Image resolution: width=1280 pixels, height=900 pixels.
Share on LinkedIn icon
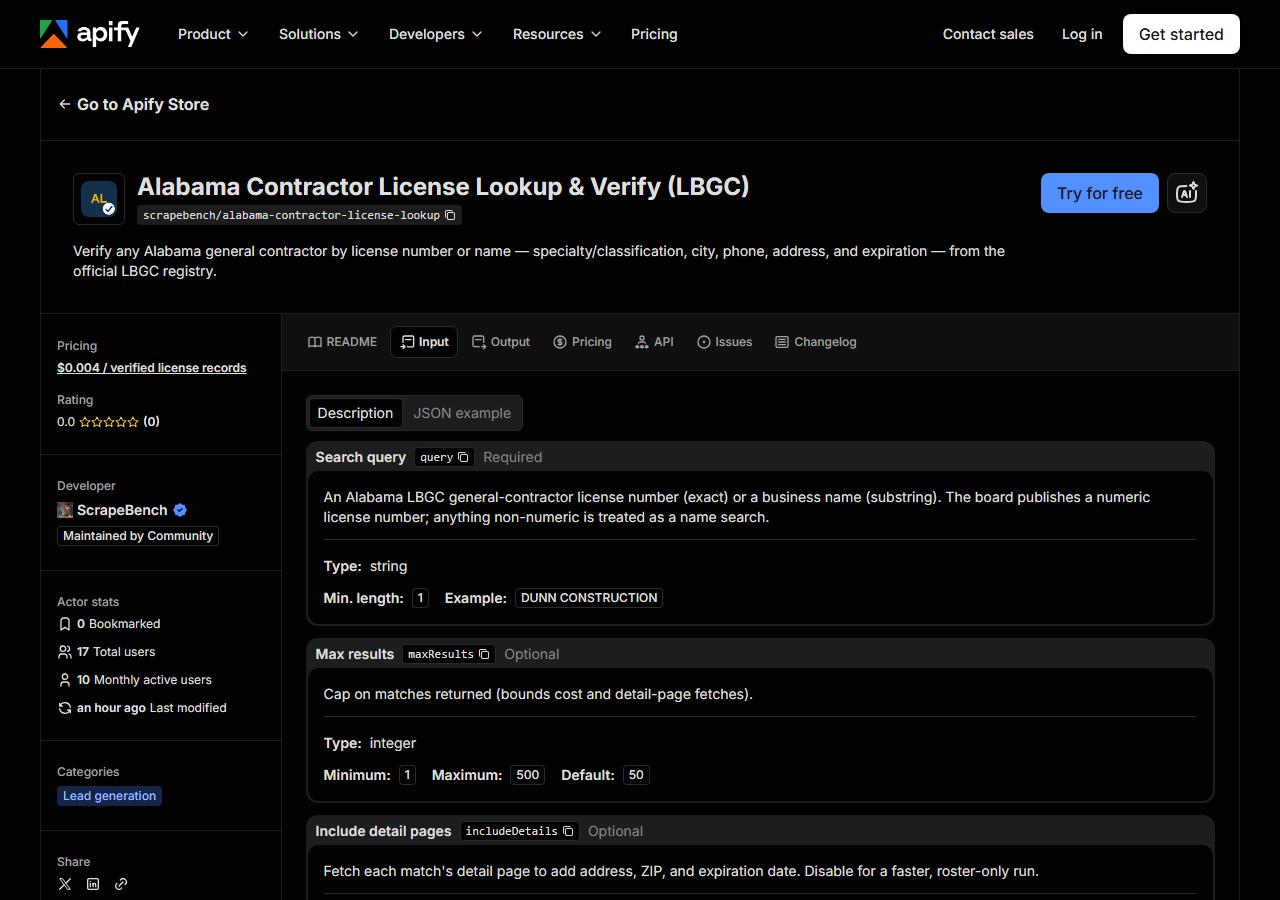(x=93, y=884)
